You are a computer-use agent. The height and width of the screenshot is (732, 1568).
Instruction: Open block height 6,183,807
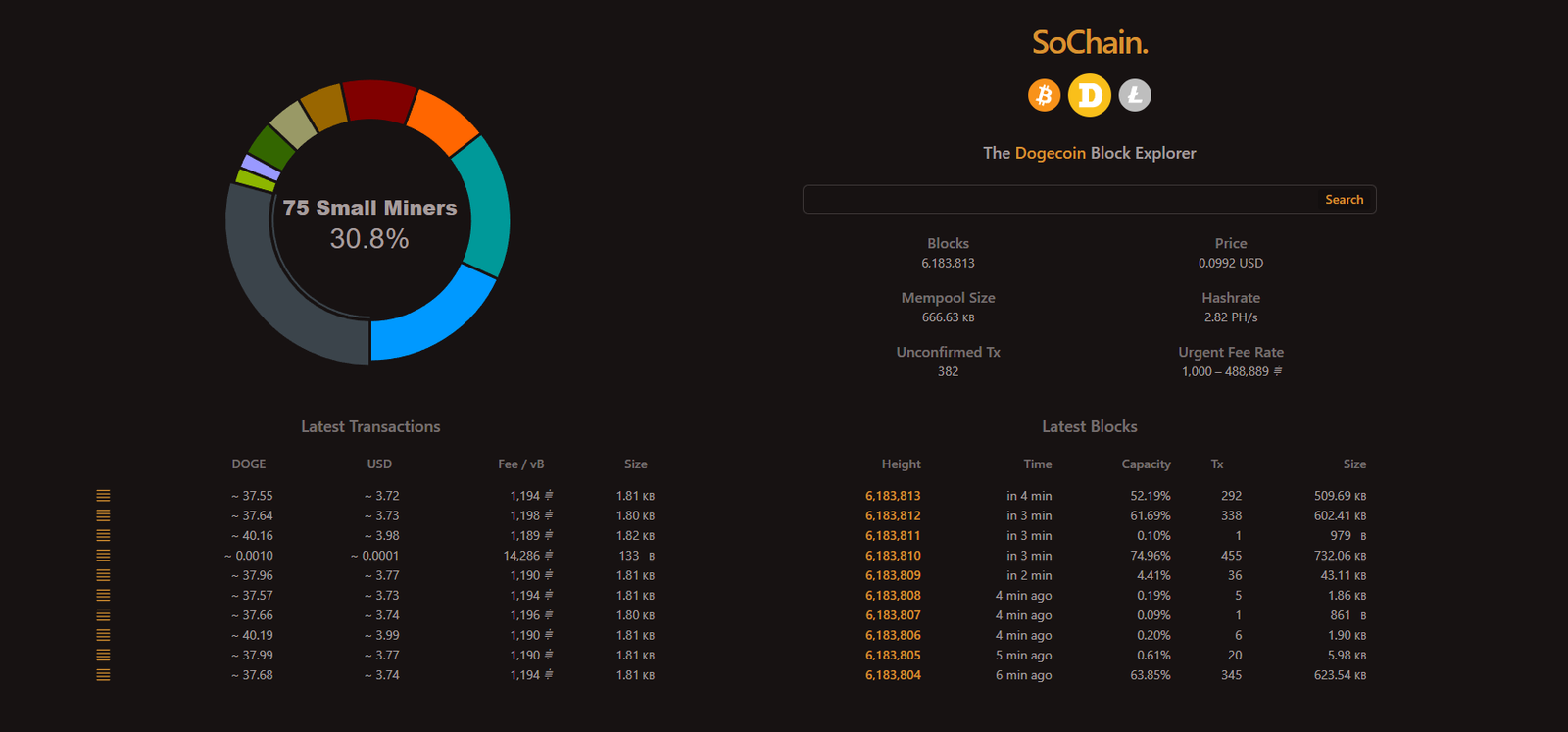coord(893,615)
